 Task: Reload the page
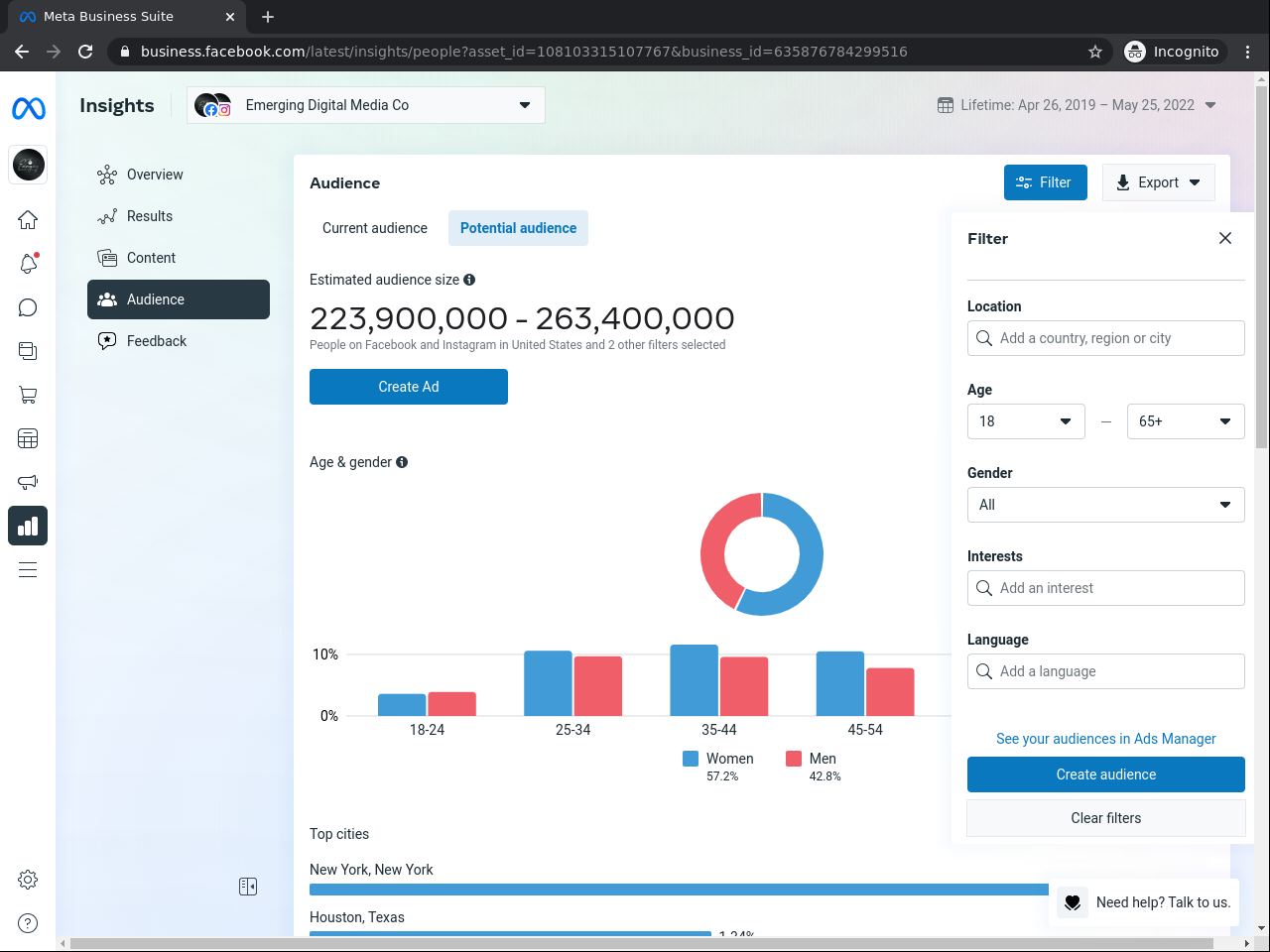tap(85, 52)
